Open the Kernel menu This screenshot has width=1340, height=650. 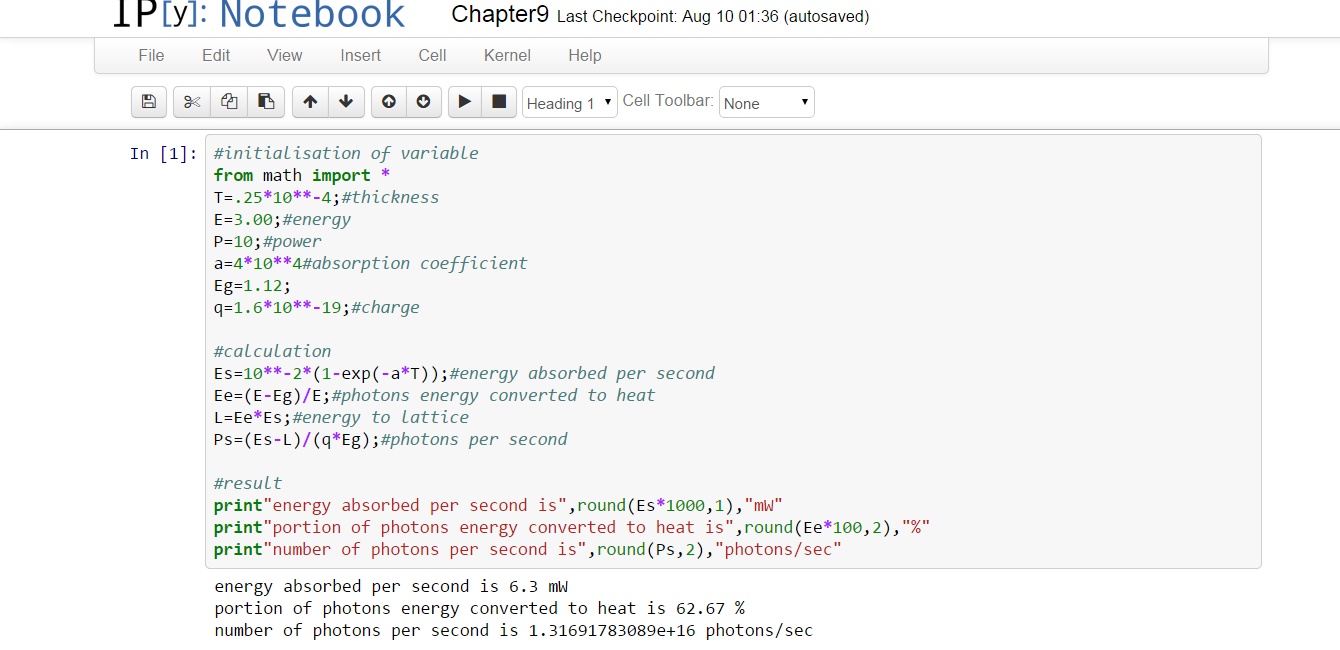pos(507,56)
